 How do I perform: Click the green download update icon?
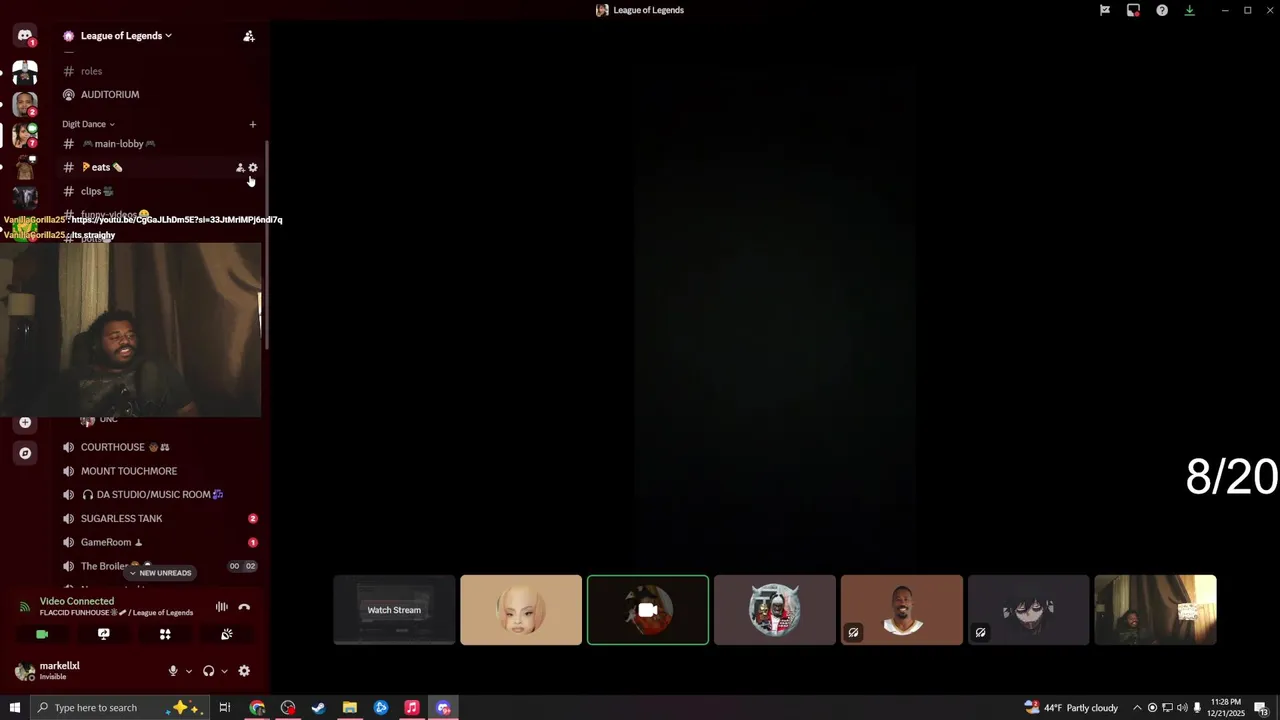point(1190,10)
